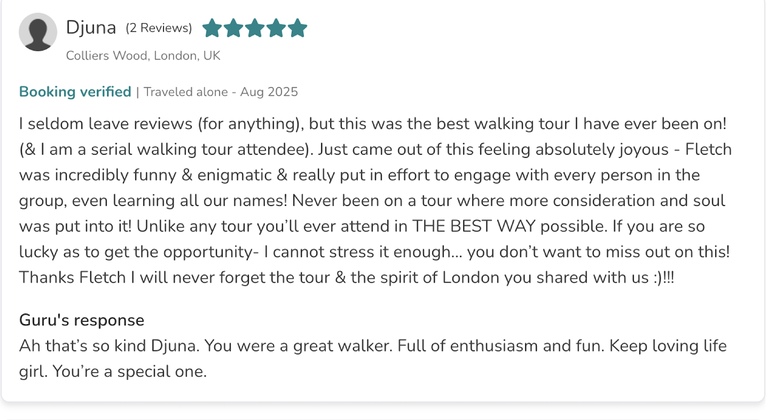This screenshot has width=770, height=420.
Task: Click the Traveled alone - Aug 2025 text
Action: 221,92
